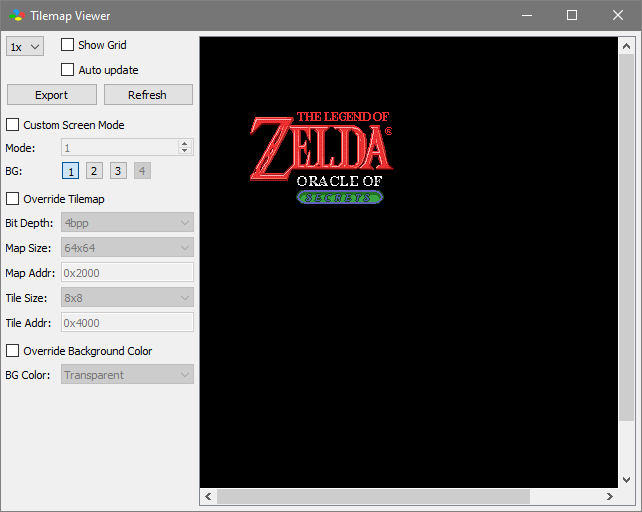642x512 pixels.
Task: Click the Refresh button
Action: [148, 95]
